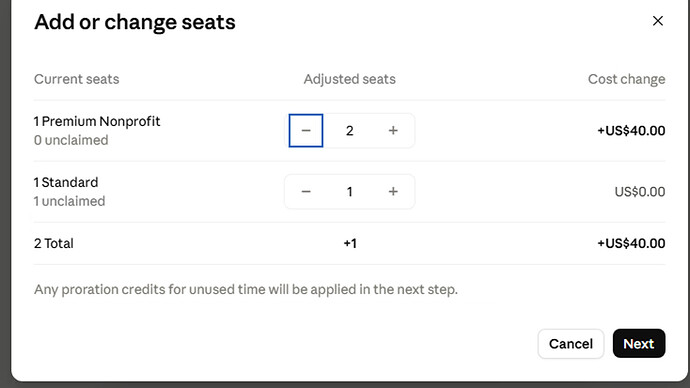Select the 1 Premium Nonprofit label
Screen dimensions: 690x388
pos(97,121)
